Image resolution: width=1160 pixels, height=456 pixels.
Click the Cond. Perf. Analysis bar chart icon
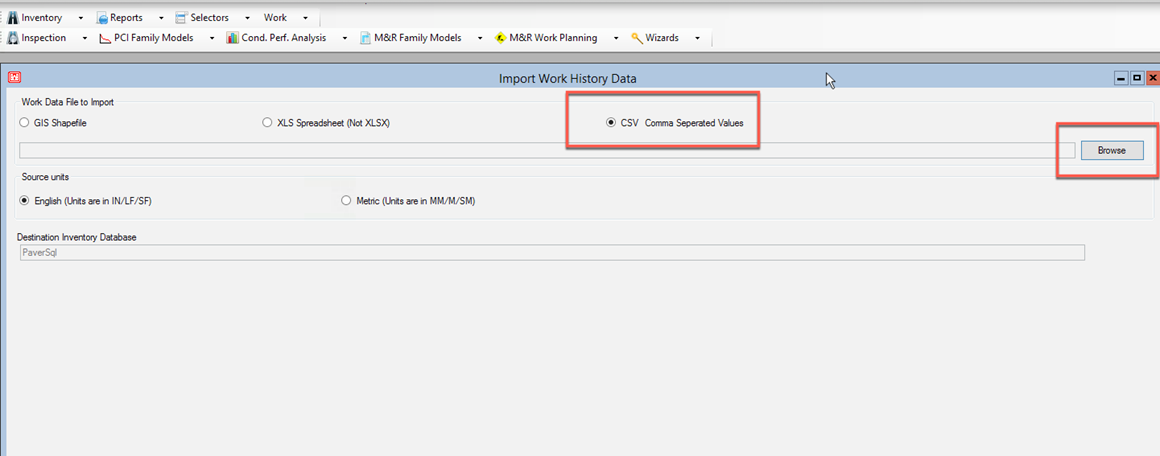tap(232, 38)
